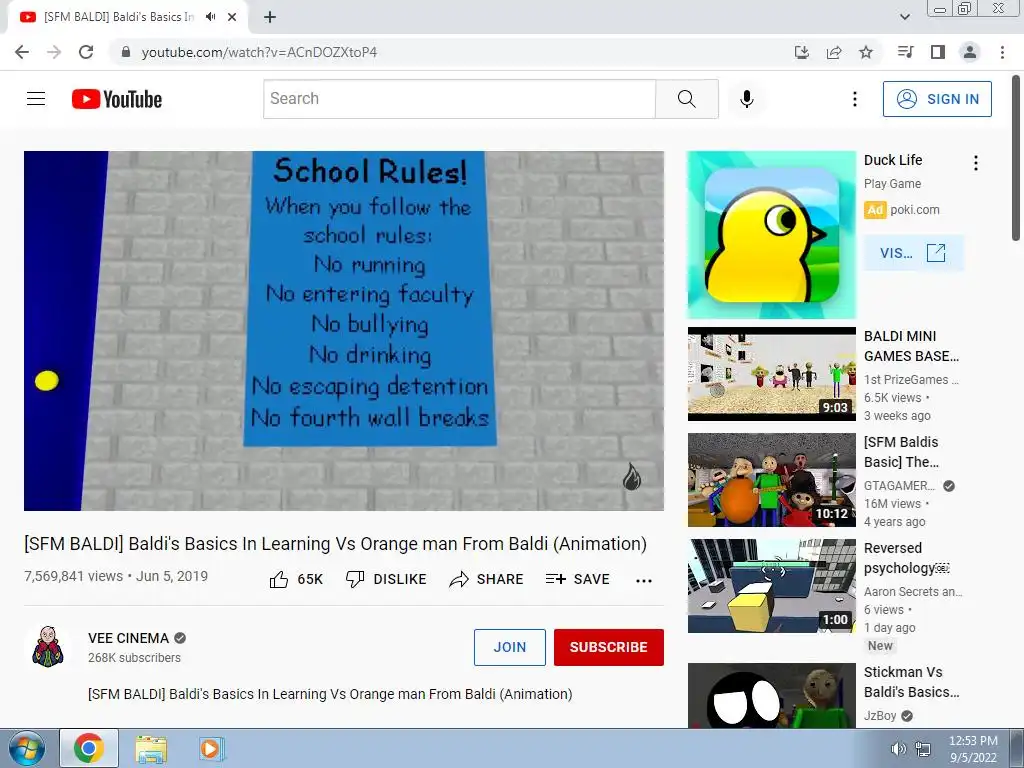Open system volume control
Screen dimensions: 1024x768
[x=899, y=749]
